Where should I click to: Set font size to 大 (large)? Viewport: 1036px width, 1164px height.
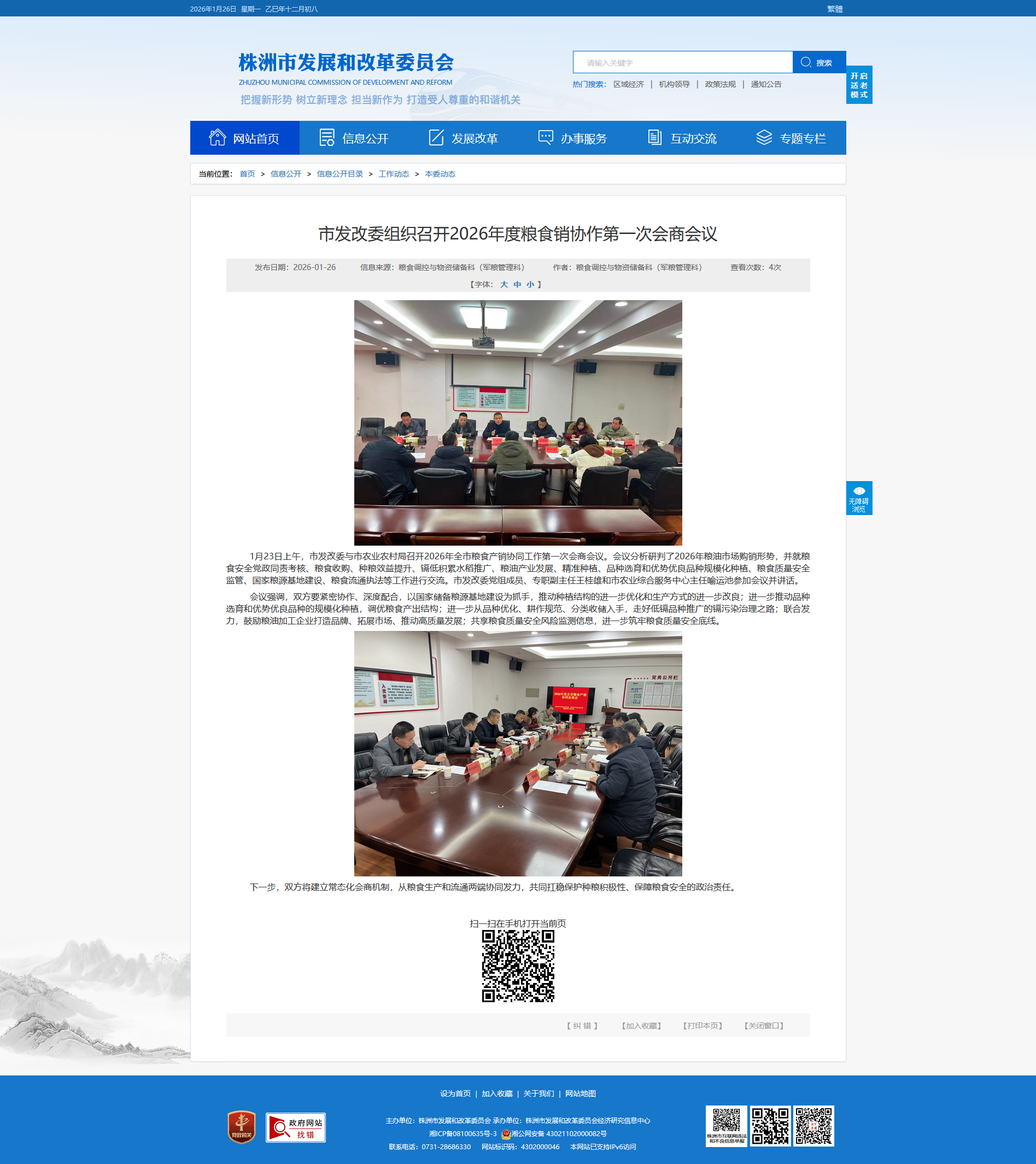coord(504,284)
